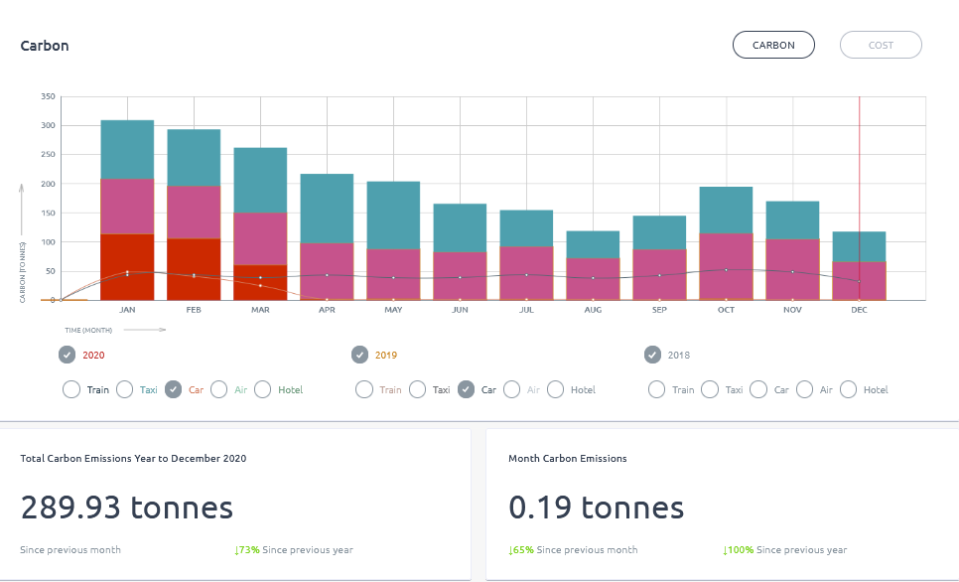Viewport: 959px width, 582px height.
Task: Toggle the 2020 year checkbox
Action: pos(67,355)
